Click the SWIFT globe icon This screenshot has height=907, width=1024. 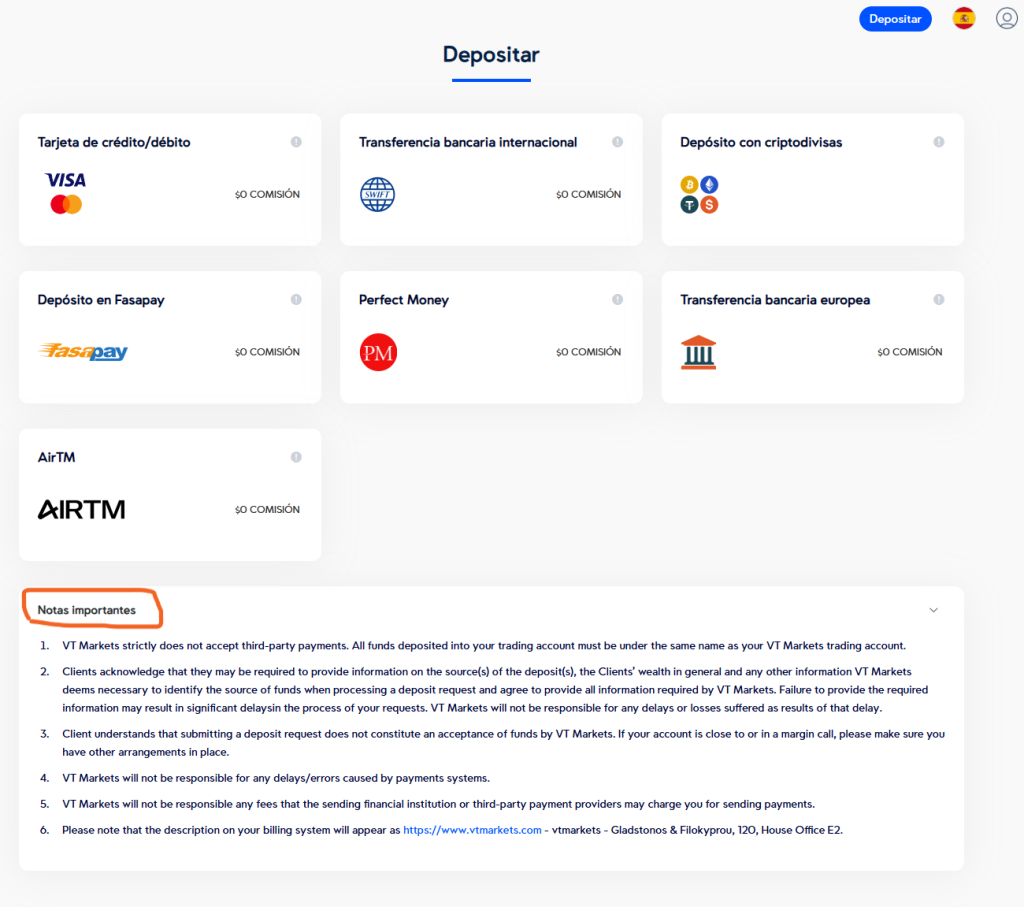(377, 194)
